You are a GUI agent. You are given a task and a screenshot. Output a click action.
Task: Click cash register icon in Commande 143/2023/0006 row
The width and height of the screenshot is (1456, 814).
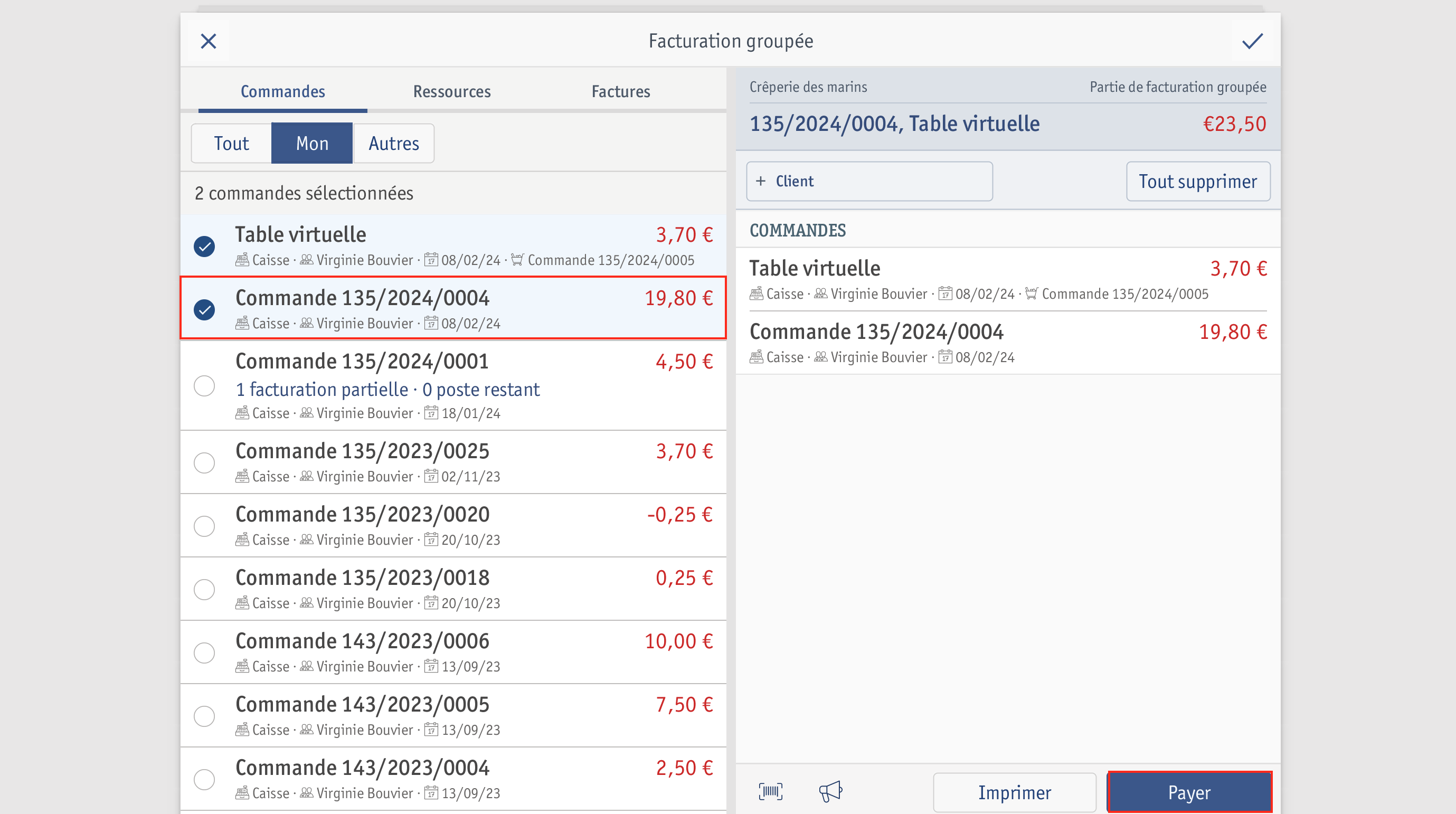coord(242,667)
